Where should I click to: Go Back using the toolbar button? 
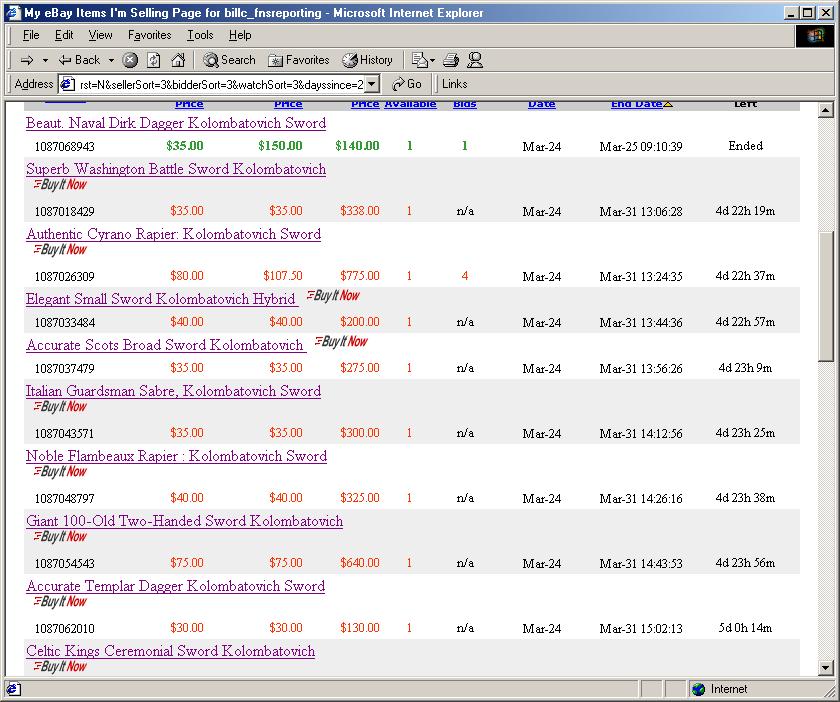[x=79, y=60]
